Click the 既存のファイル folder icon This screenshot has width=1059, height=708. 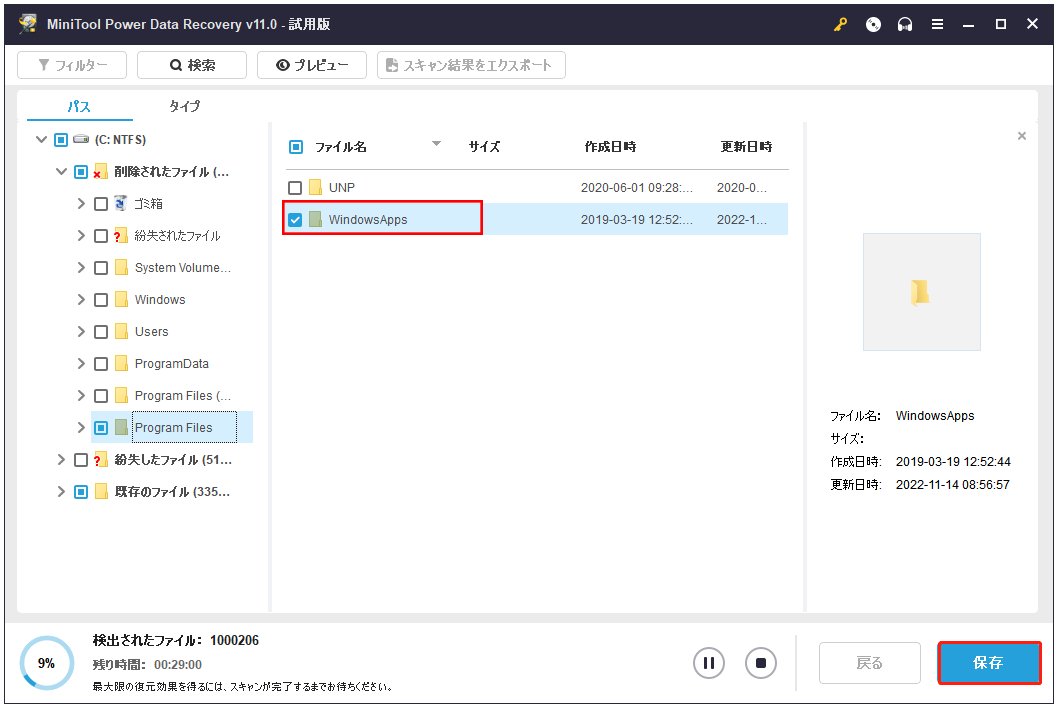point(101,491)
